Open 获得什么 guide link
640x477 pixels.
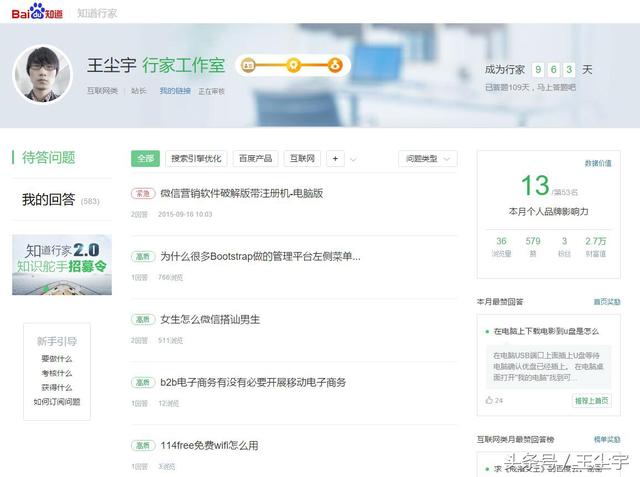pyautogui.click(x=57, y=387)
